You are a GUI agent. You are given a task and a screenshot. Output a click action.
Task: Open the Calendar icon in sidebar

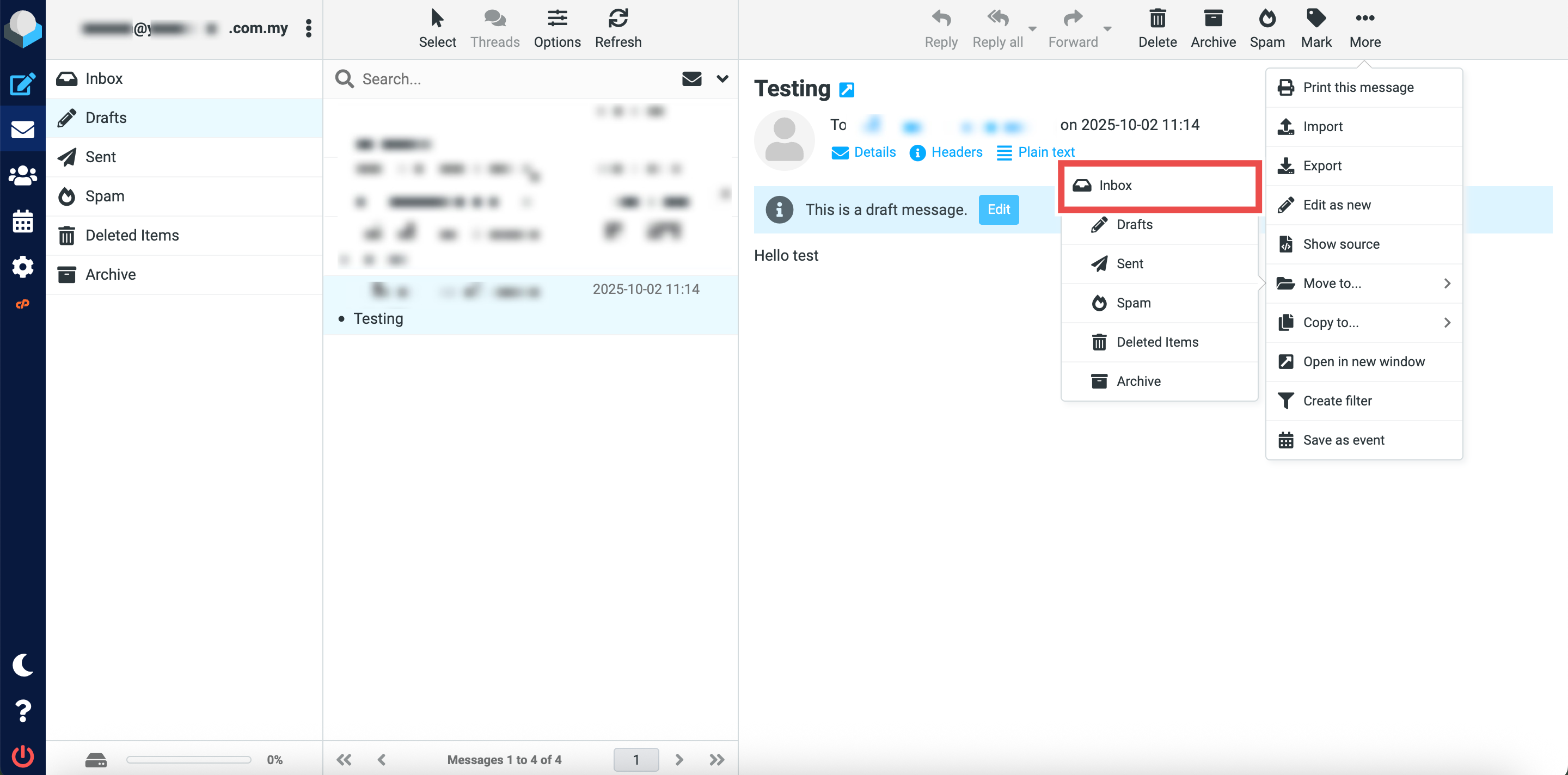pyautogui.click(x=22, y=222)
